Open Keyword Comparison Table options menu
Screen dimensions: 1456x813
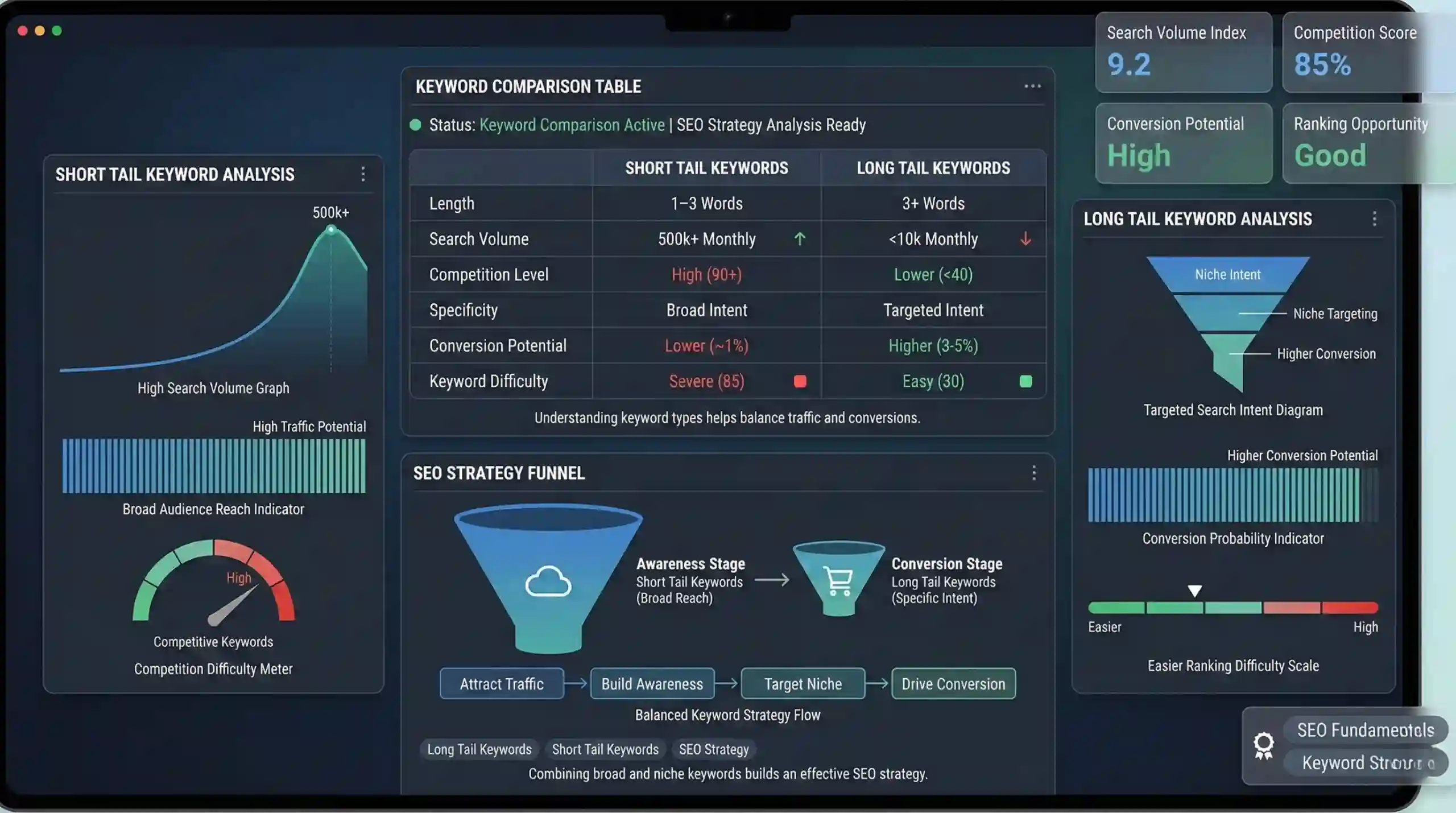tap(1032, 86)
